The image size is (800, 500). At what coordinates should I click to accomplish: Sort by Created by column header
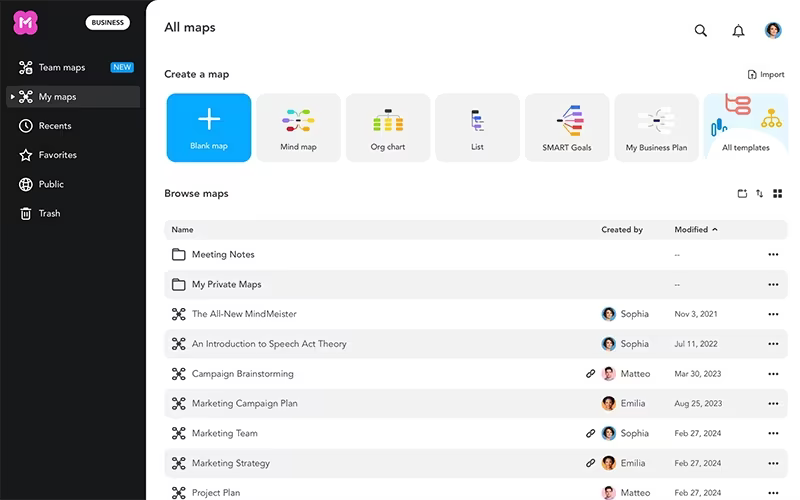tap(621, 230)
